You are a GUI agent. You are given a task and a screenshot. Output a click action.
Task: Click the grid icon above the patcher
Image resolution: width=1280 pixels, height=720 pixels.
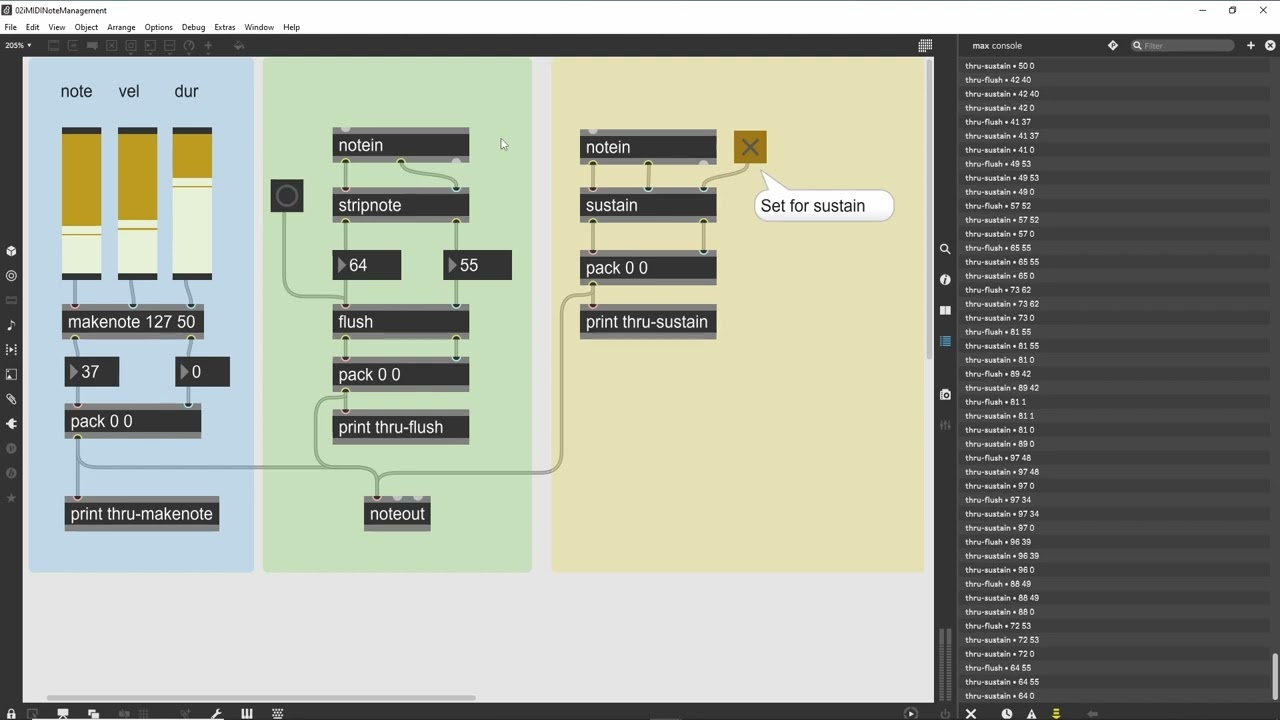925,45
